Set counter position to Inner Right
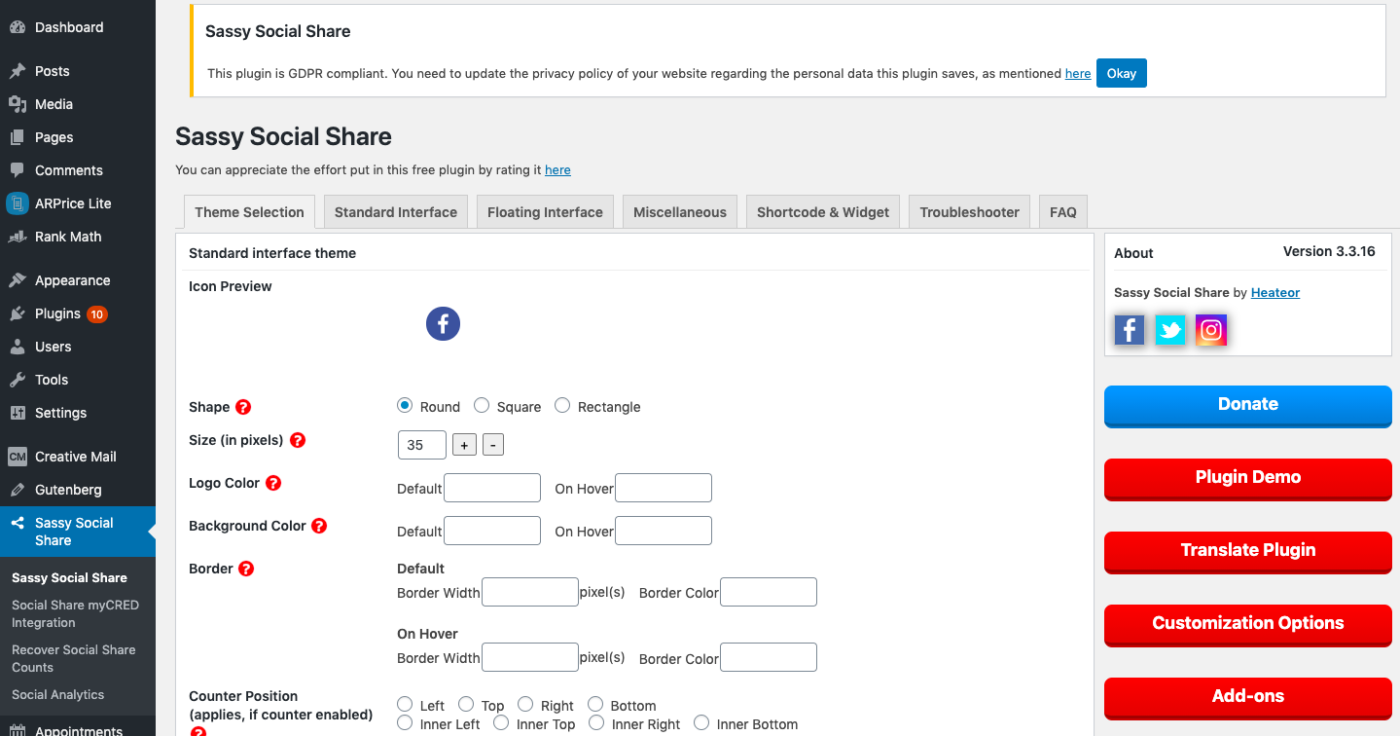 coord(597,723)
